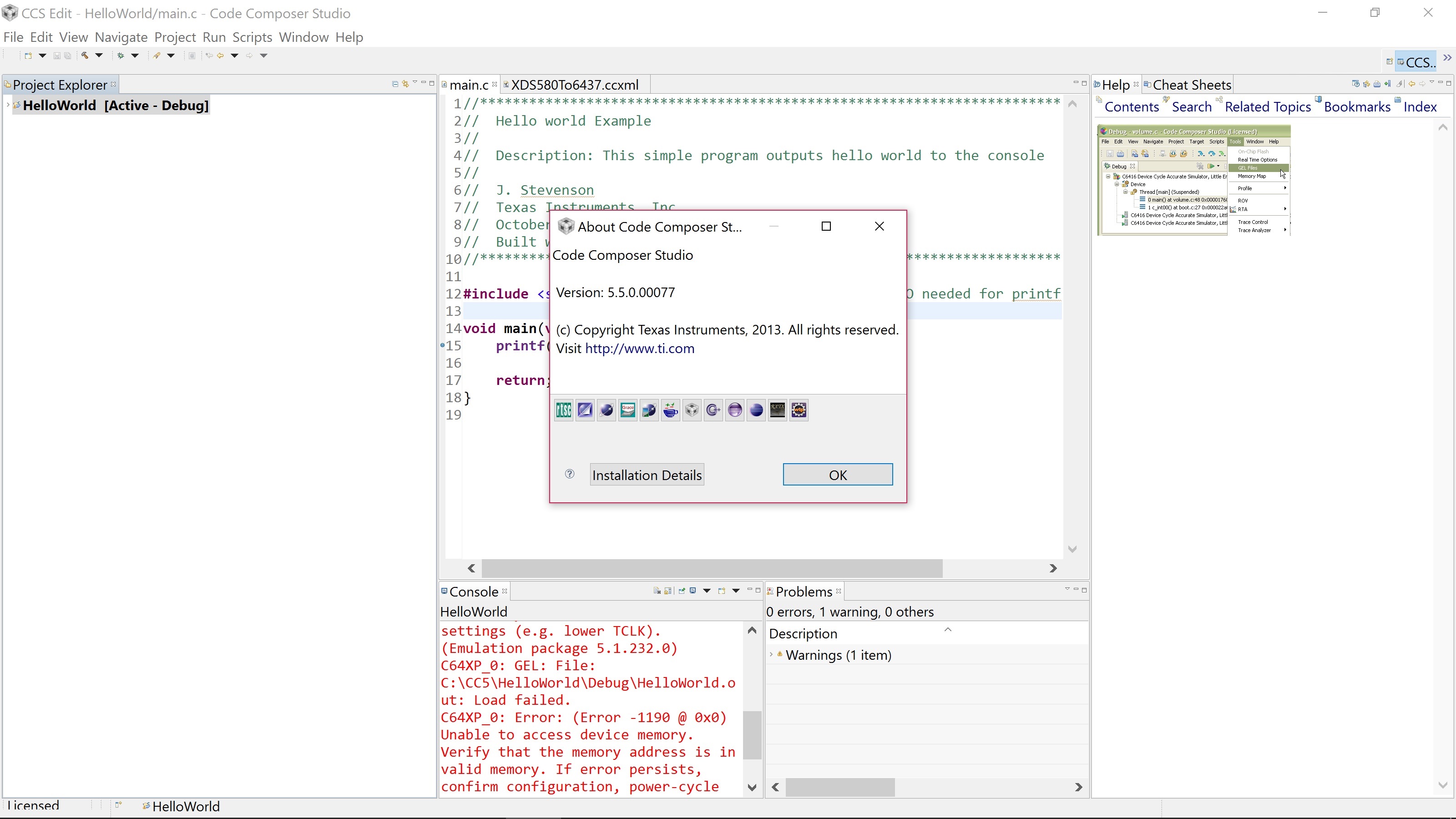Click the green Debug bug toolbar icon
The image size is (1456, 819).
[121, 56]
